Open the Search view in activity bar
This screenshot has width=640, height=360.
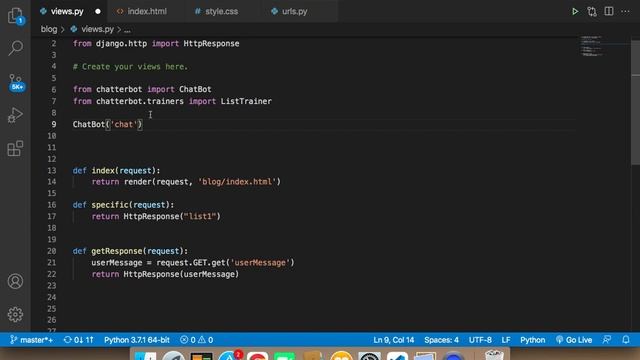tap(16, 48)
